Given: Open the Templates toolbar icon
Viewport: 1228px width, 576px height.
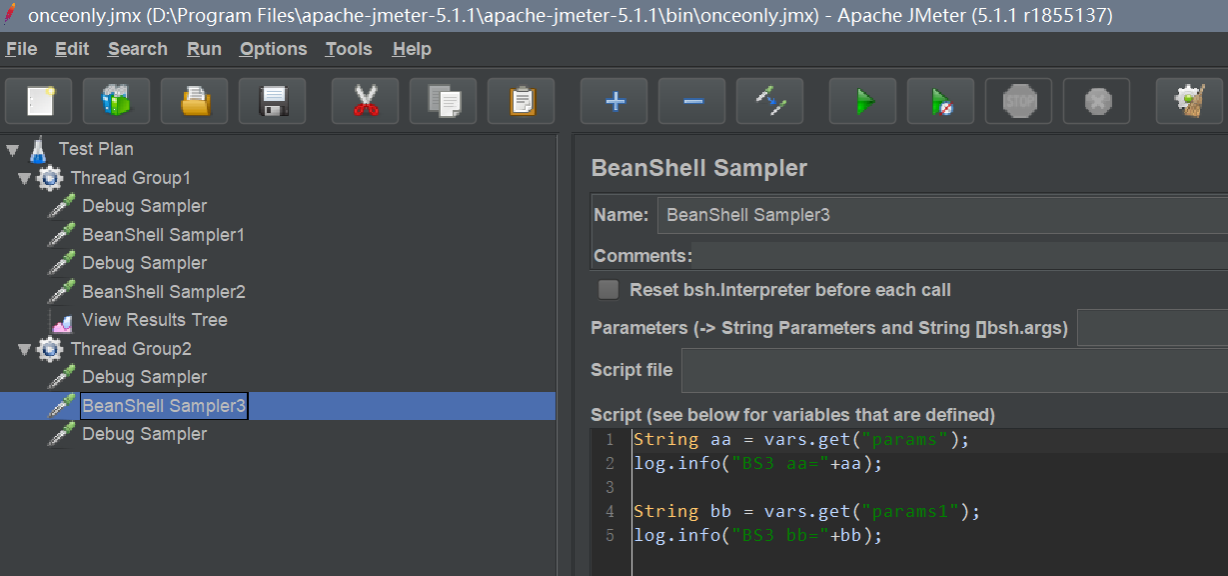Looking at the screenshot, I should (x=117, y=101).
